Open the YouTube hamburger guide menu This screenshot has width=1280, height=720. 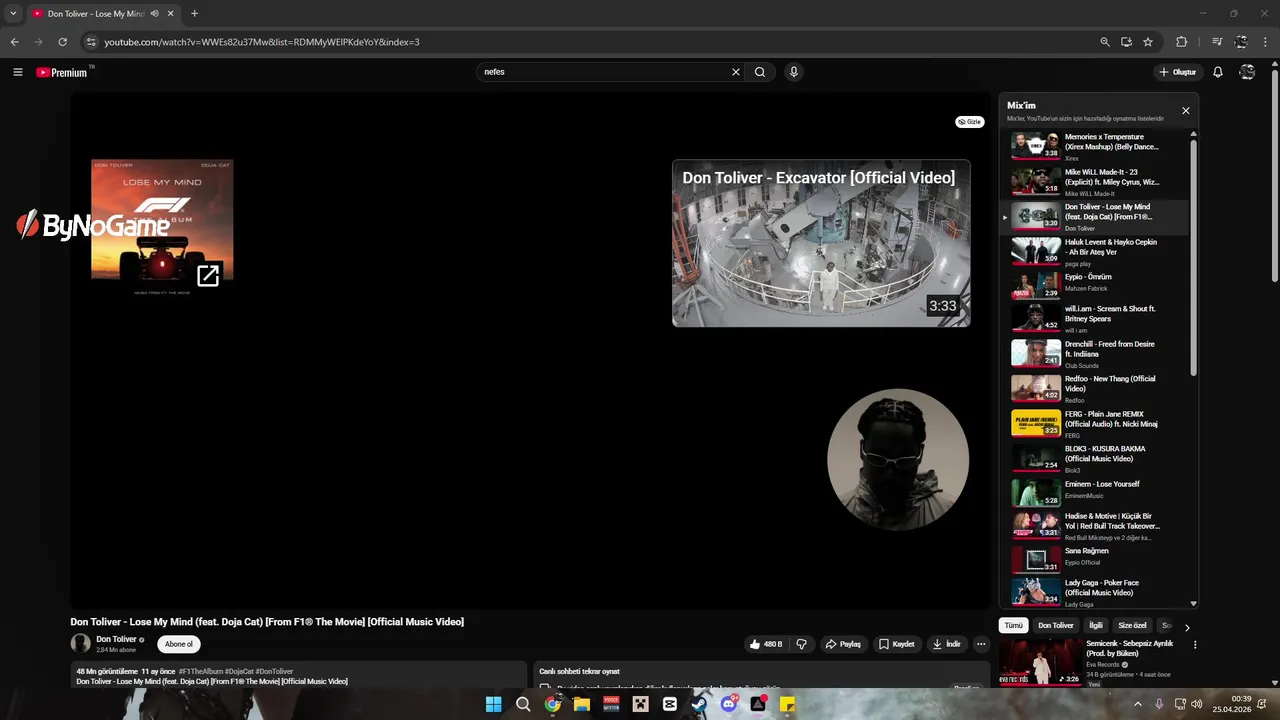pyautogui.click(x=18, y=72)
